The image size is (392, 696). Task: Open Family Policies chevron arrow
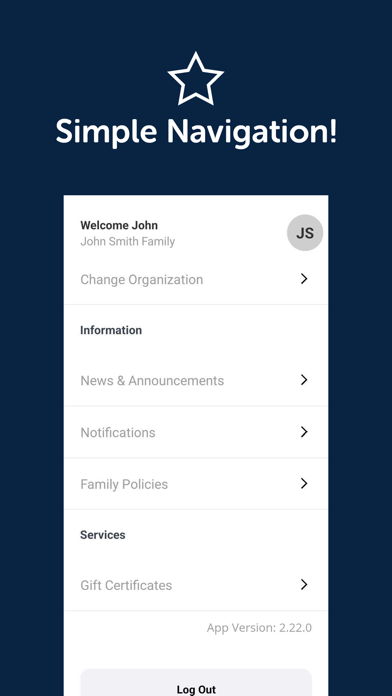coord(304,483)
